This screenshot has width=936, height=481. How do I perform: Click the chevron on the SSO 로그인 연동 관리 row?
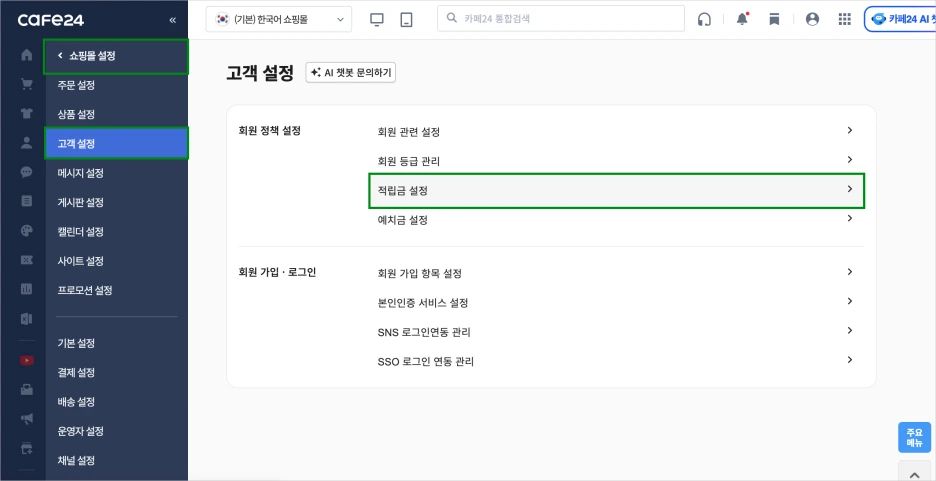(x=850, y=359)
